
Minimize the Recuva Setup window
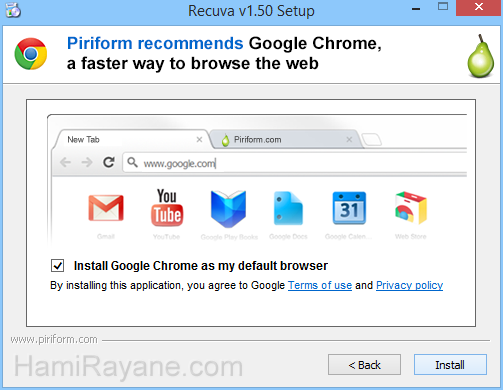click(416, 9)
